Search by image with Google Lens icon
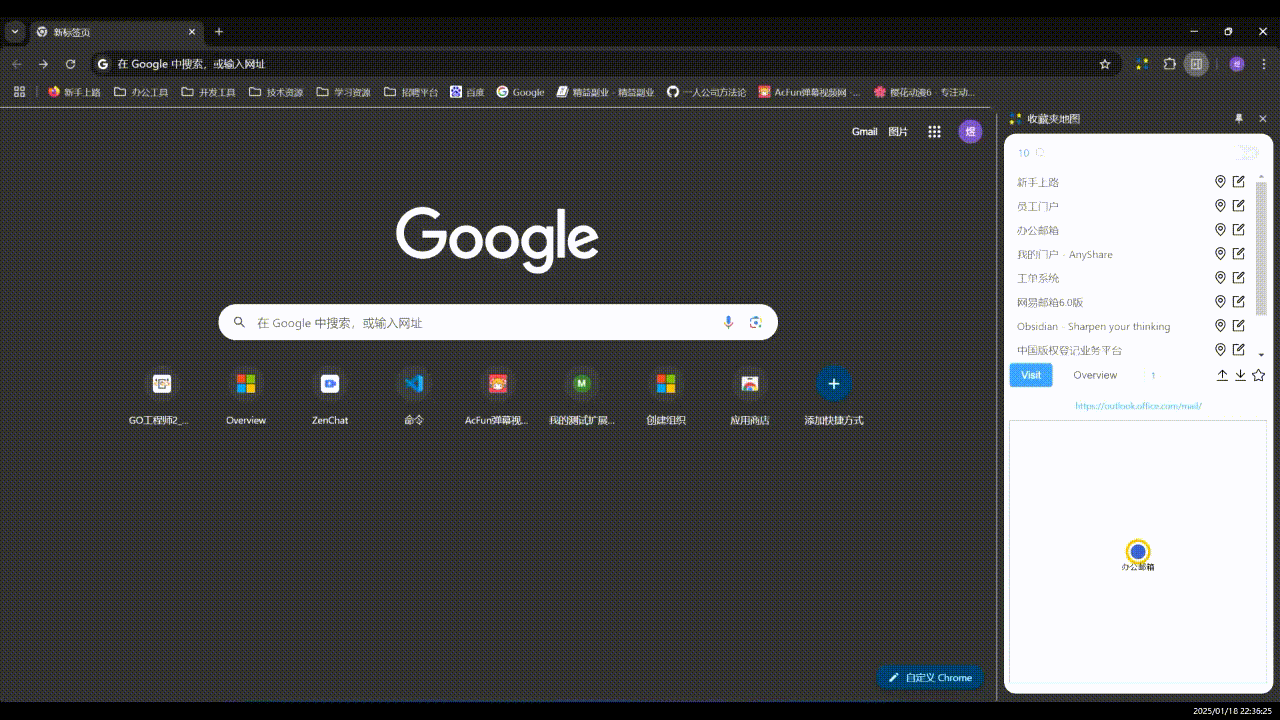This screenshot has width=1280, height=720. tap(756, 322)
